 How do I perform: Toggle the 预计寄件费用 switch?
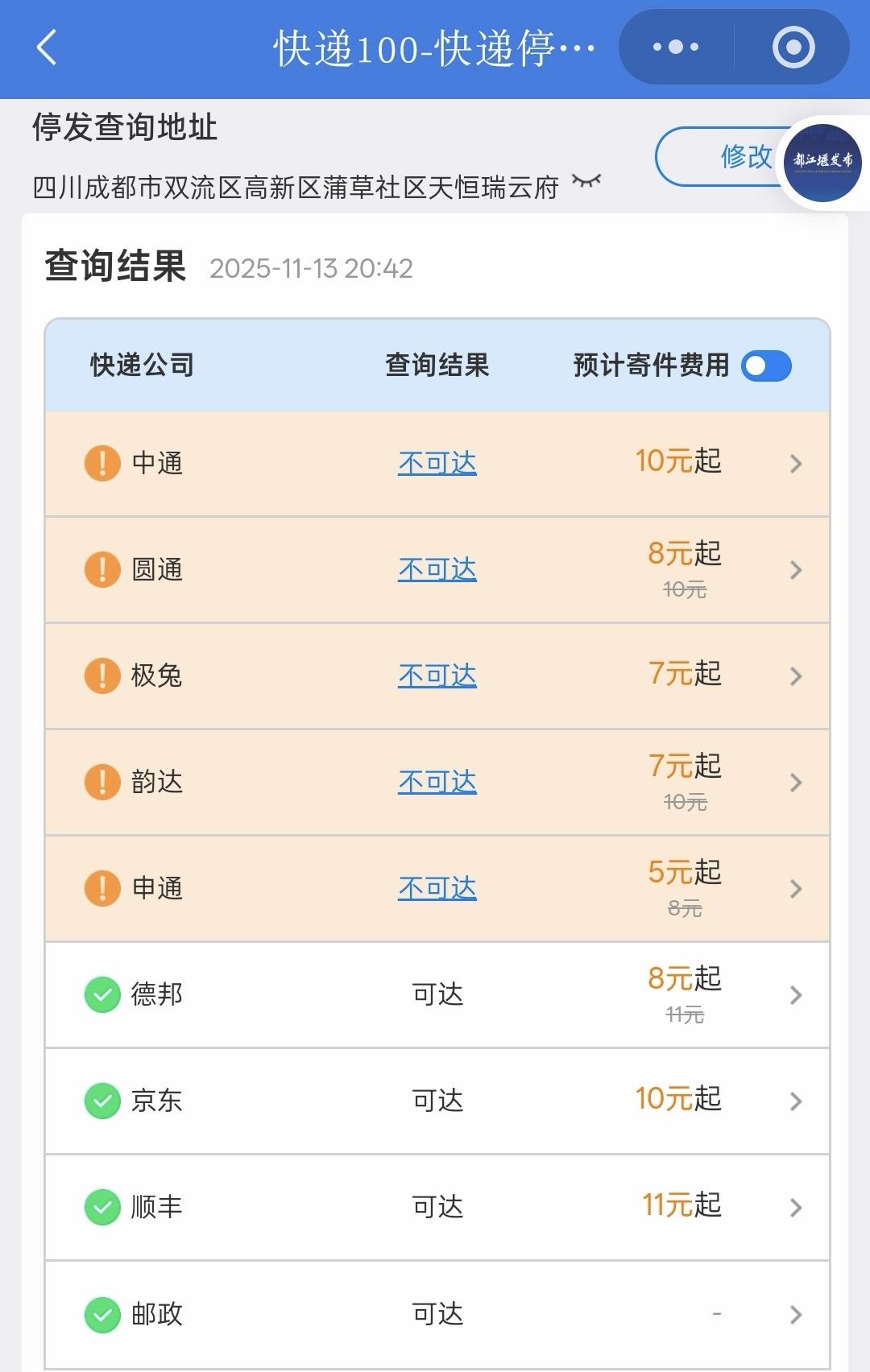(x=766, y=366)
